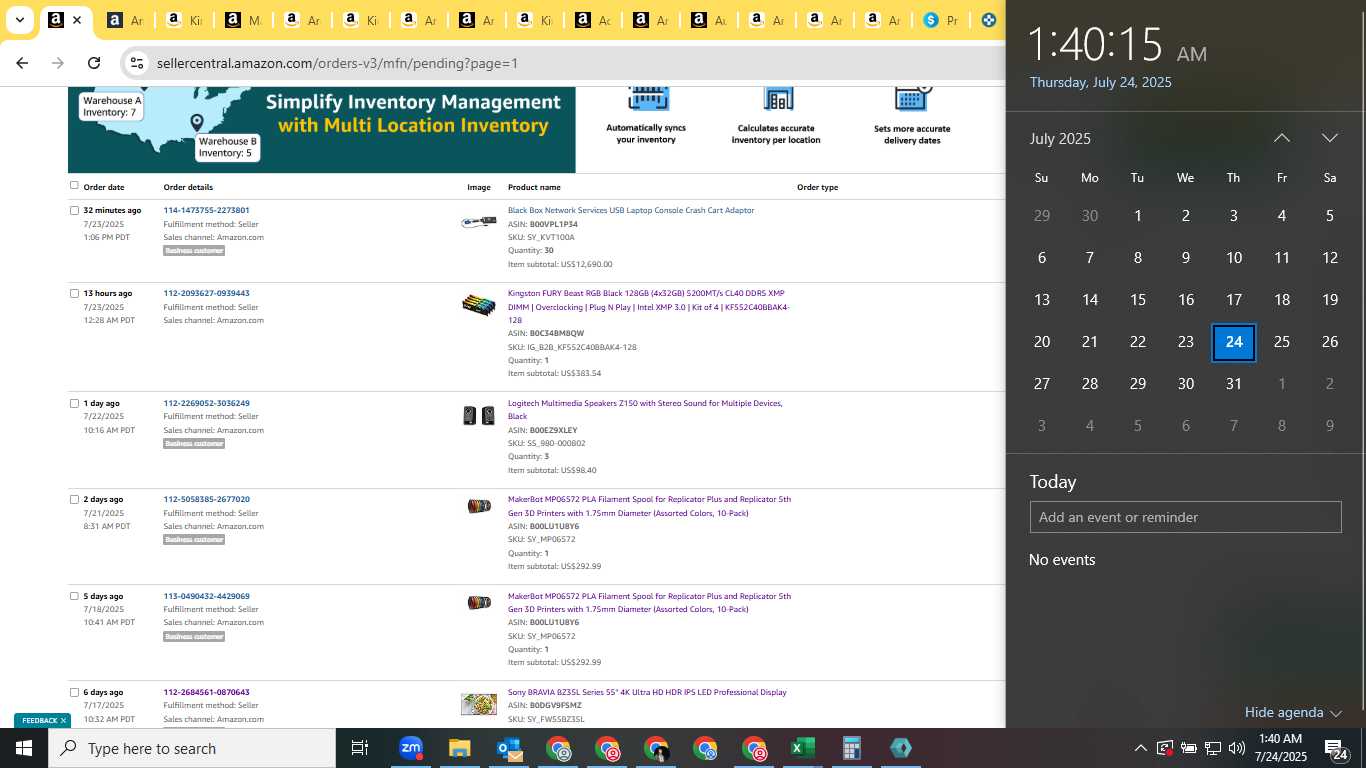Open Logitech Multimedia Speakers Z150 product link
Viewport: 1366px width, 768px height.
(x=645, y=409)
